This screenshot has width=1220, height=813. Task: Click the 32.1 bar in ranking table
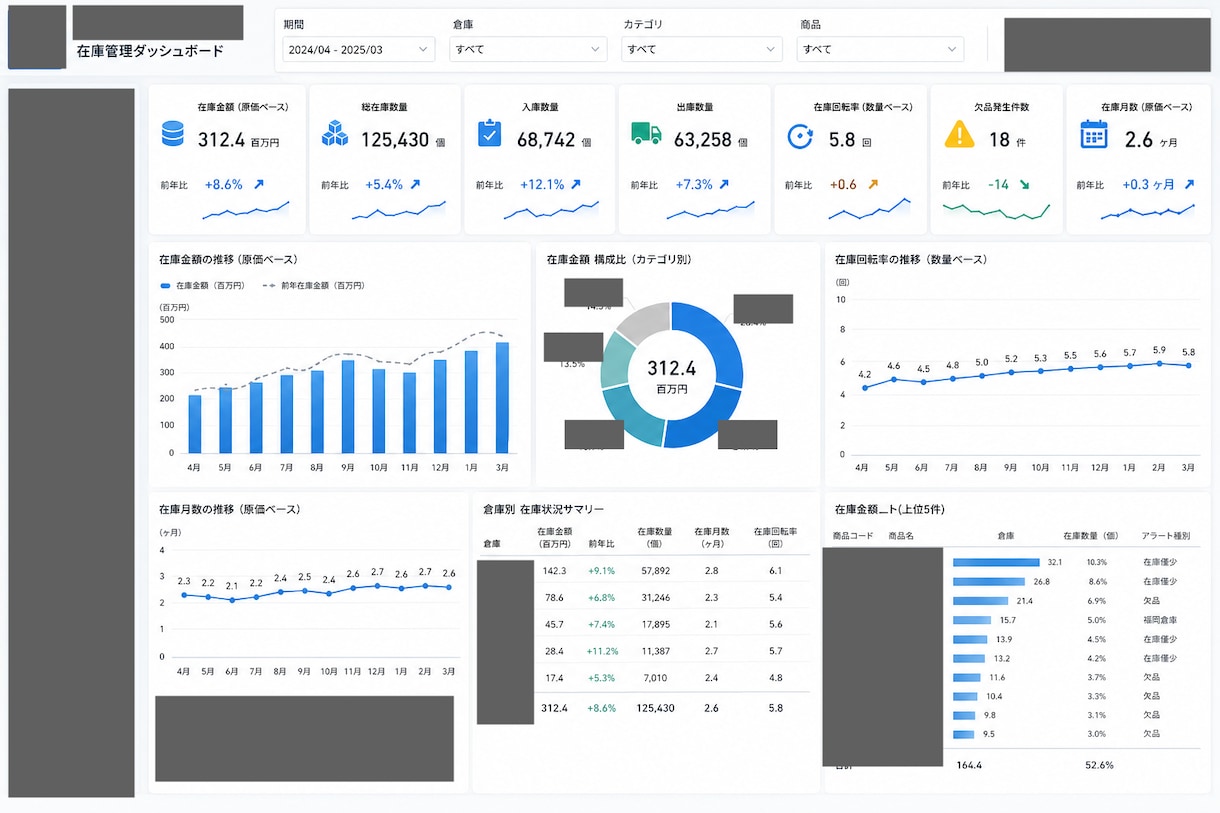[x=998, y=563]
